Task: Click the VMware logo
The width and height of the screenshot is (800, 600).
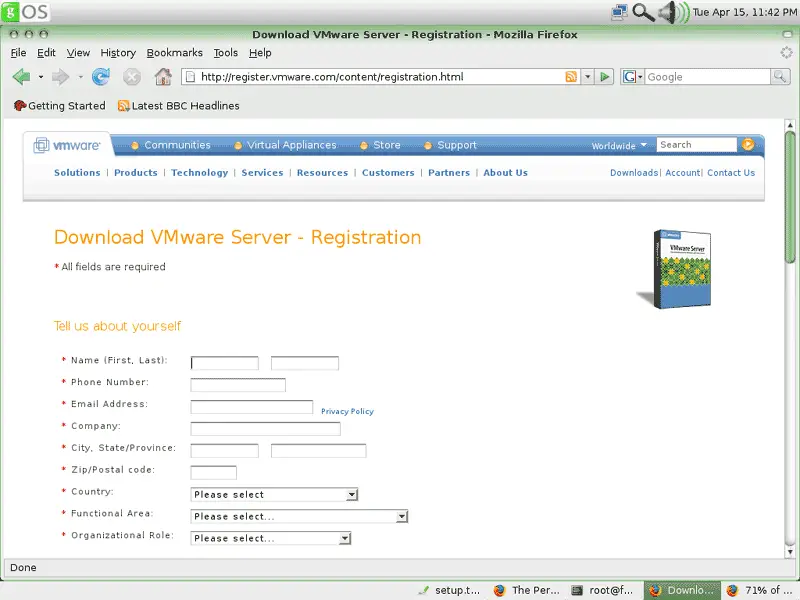Action: [x=67, y=145]
